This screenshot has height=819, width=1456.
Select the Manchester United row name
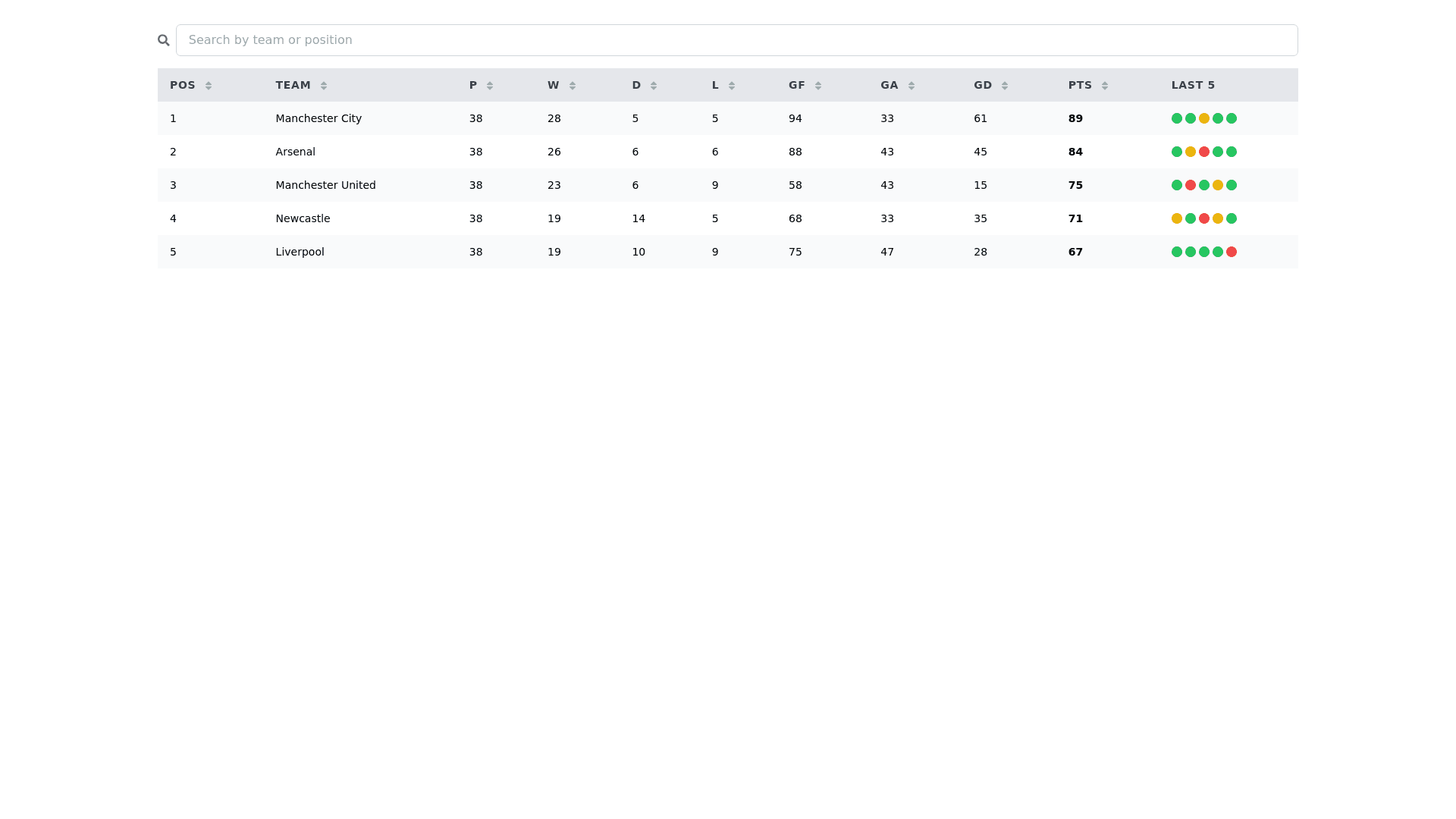pos(325,185)
